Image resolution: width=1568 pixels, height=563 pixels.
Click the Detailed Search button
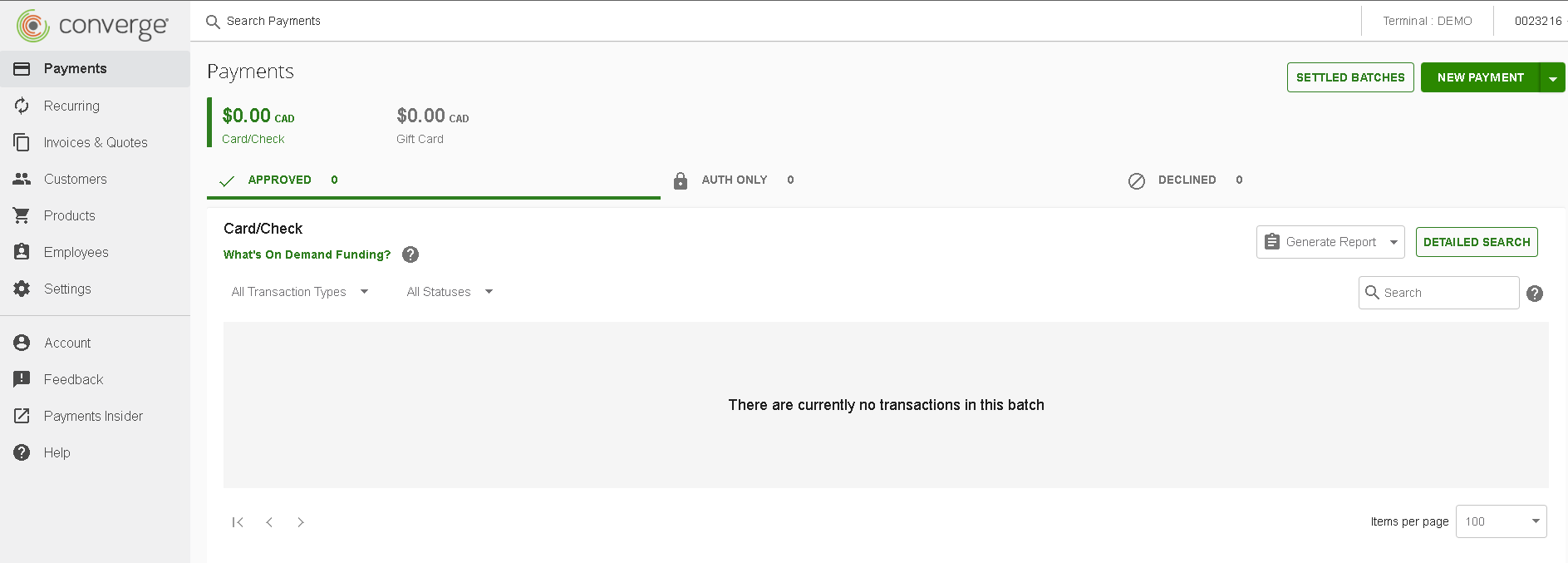[x=1477, y=242]
